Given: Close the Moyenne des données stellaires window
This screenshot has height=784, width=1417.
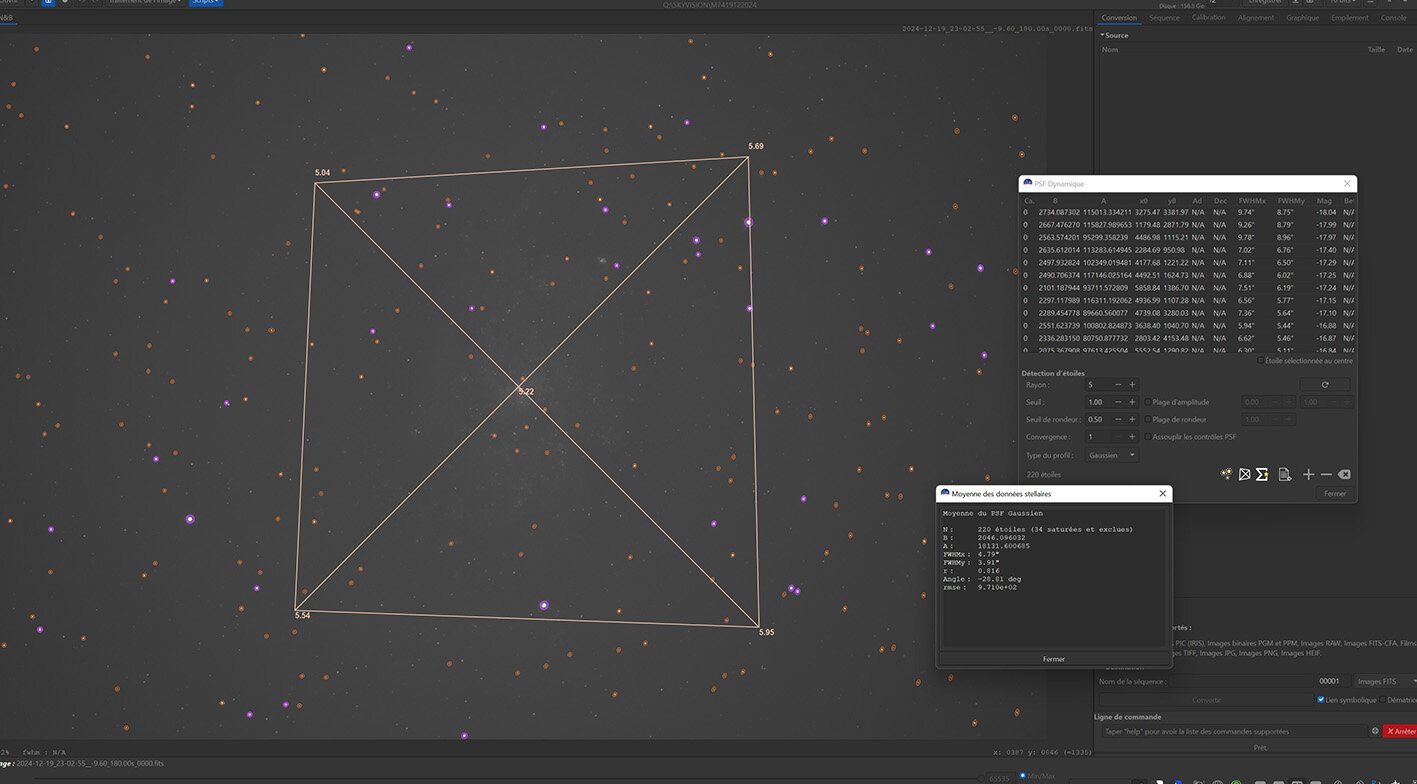Looking at the screenshot, I should pos(1162,494).
